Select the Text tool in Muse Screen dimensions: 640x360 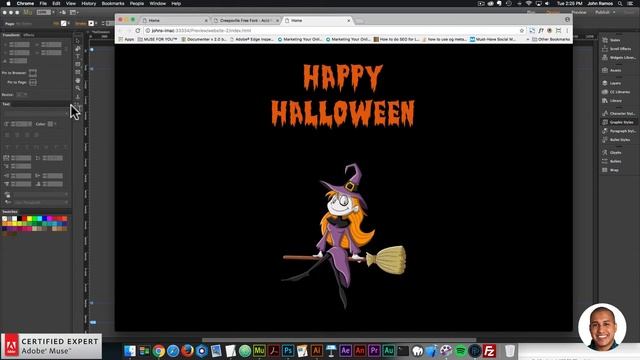point(78,56)
